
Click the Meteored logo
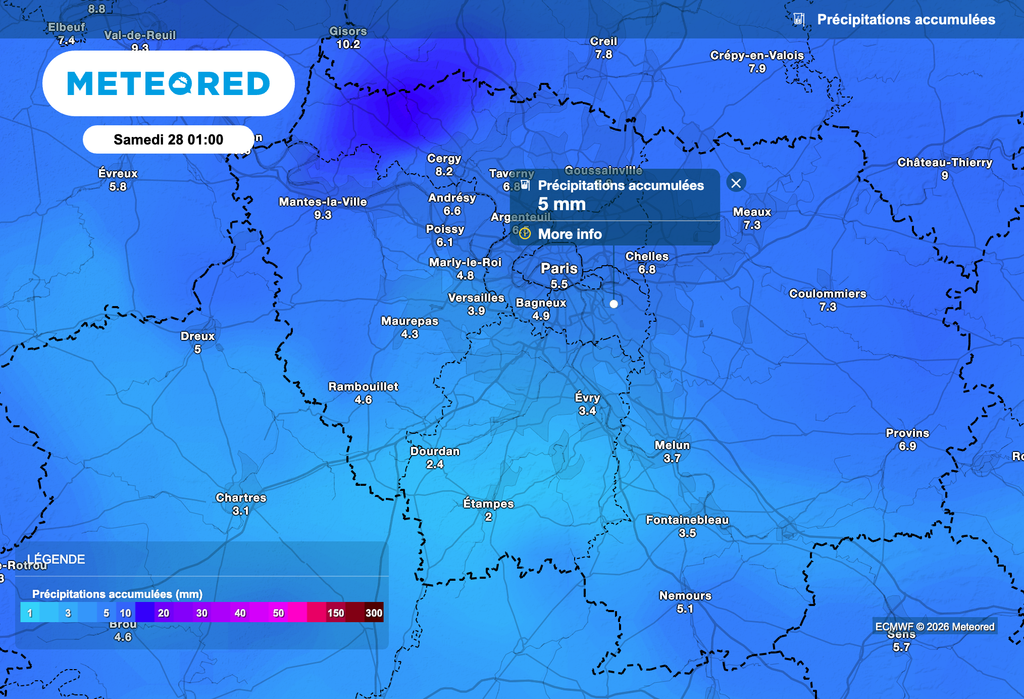click(168, 83)
